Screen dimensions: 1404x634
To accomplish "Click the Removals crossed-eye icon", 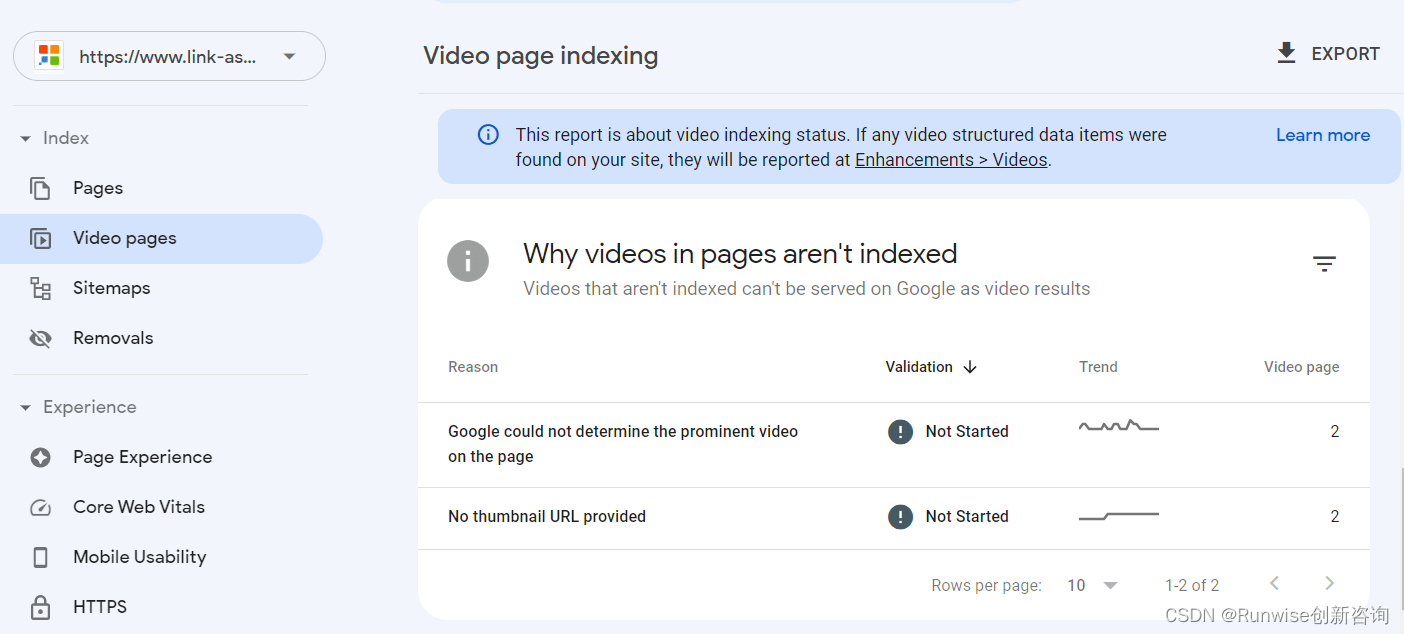I will coord(40,338).
